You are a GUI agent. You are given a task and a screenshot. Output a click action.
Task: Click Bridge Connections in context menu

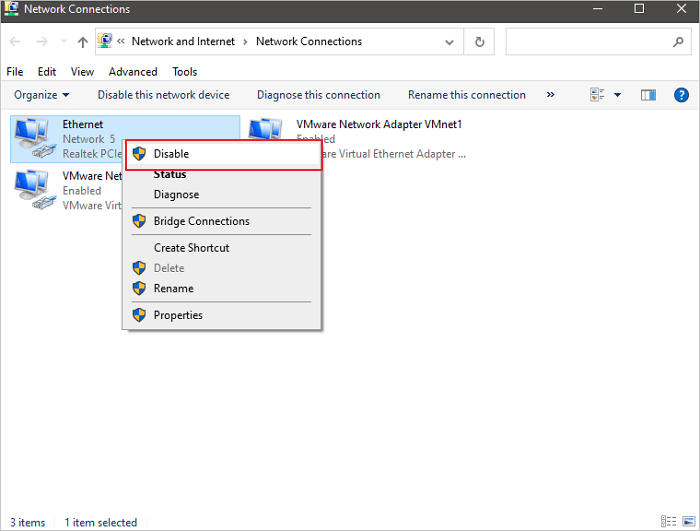[x=201, y=221]
